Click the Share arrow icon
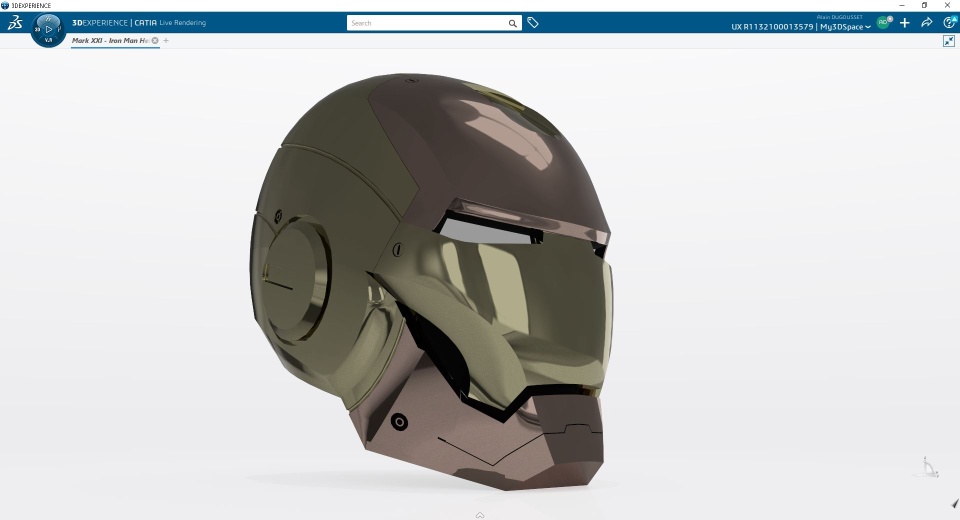The image size is (960, 520). (926, 23)
